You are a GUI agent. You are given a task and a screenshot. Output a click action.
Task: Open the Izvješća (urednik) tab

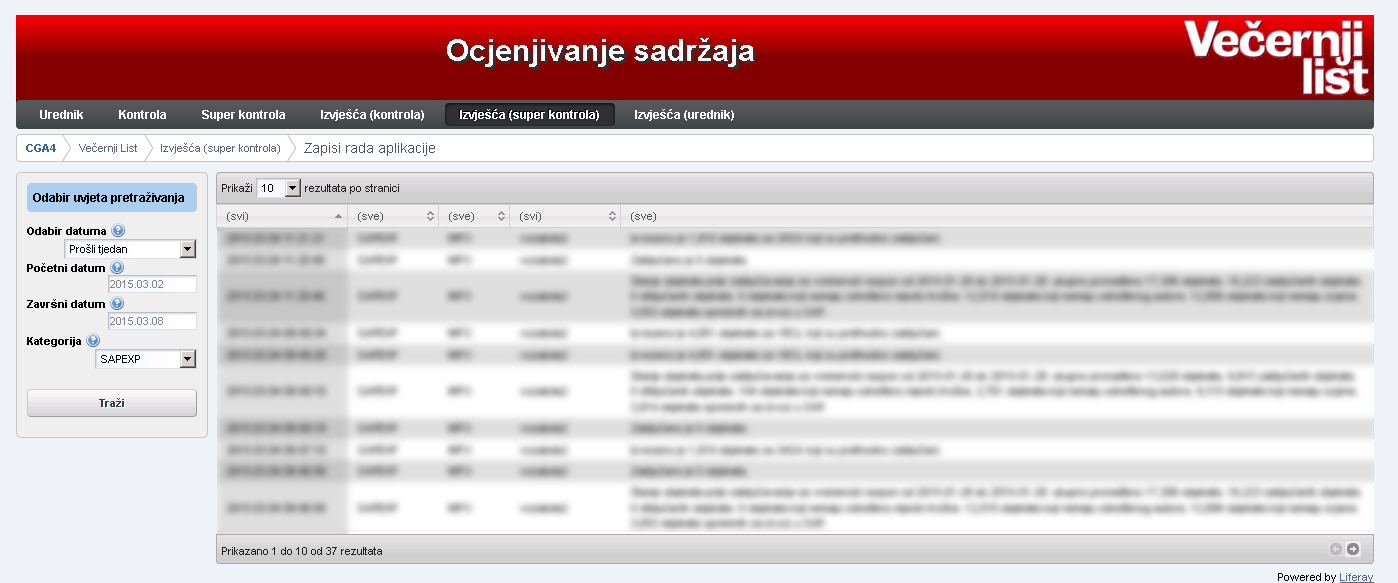tap(684, 115)
